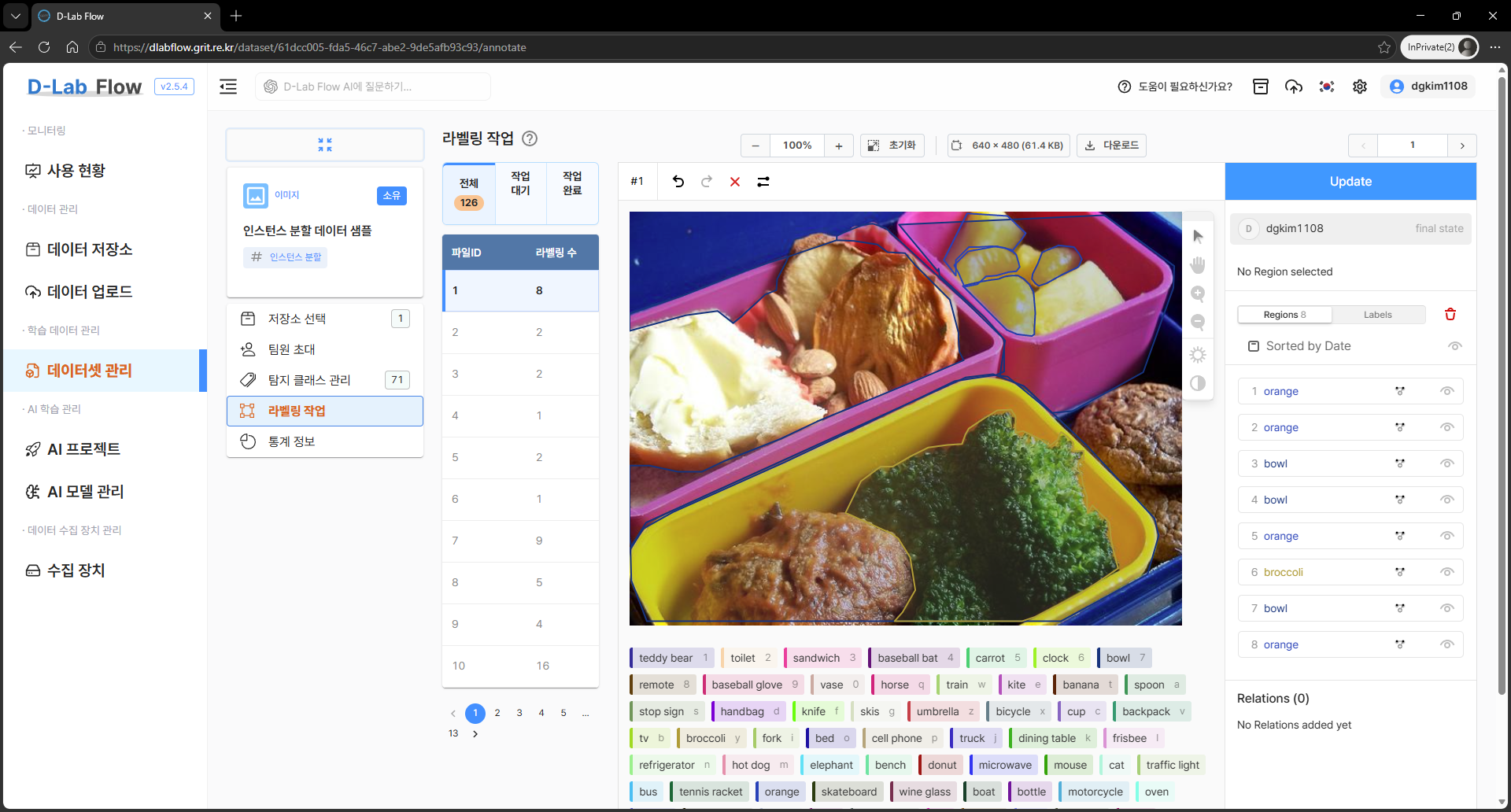Toggle all regions visibility beside Sorted by Date
This screenshot has width=1511, height=812.
(x=1455, y=346)
